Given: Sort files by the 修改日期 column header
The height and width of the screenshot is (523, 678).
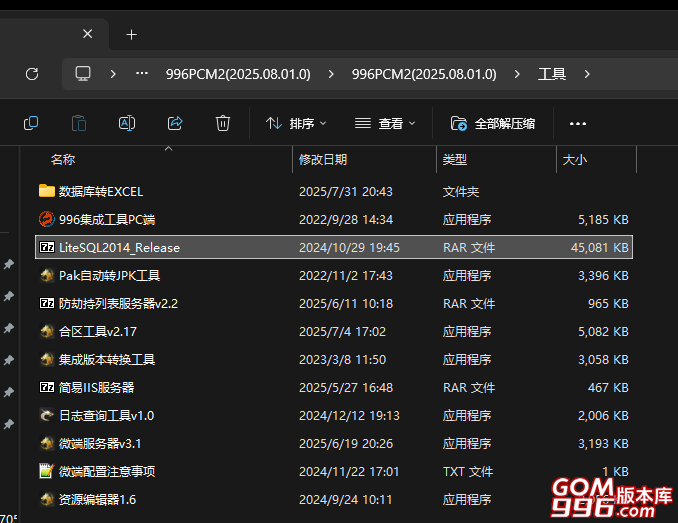Looking at the screenshot, I should click(323, 159).
